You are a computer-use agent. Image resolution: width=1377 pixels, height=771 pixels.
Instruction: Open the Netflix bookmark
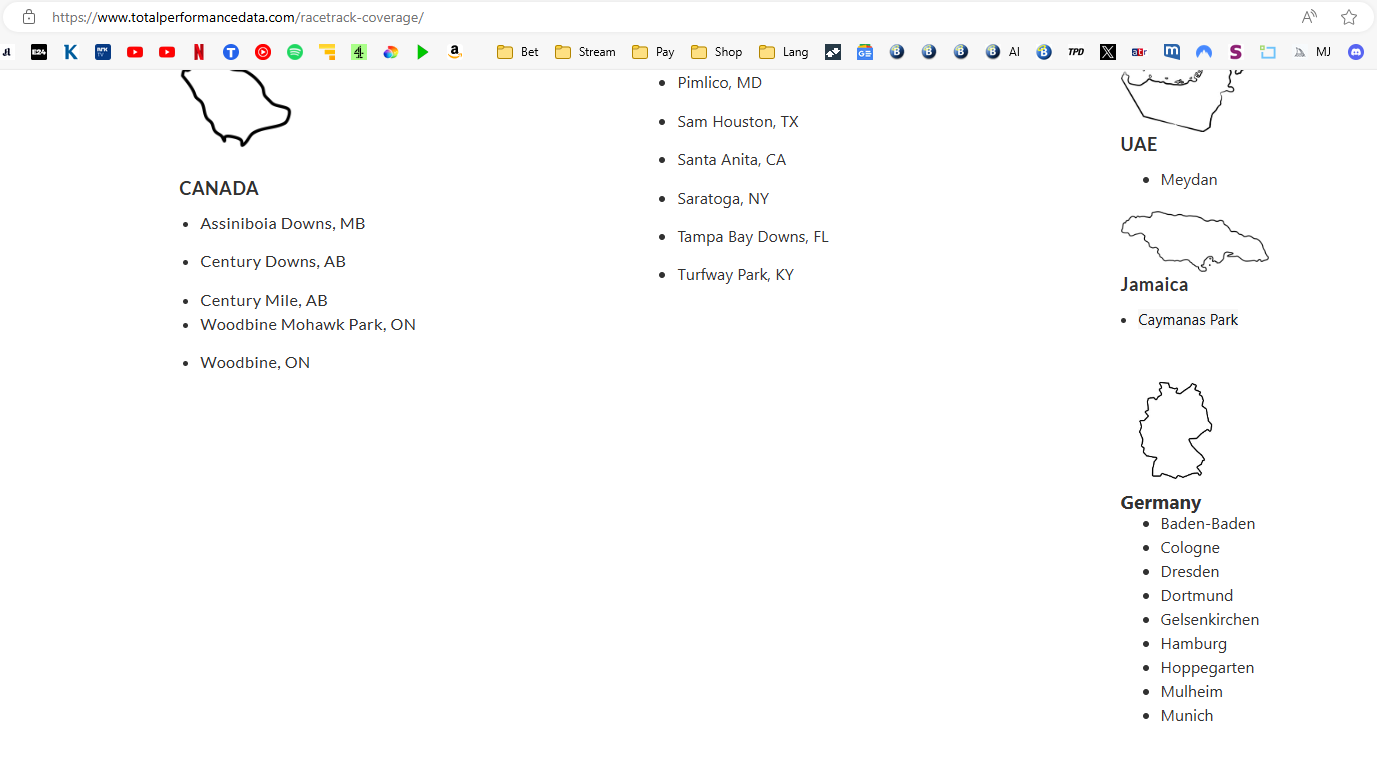199,52
